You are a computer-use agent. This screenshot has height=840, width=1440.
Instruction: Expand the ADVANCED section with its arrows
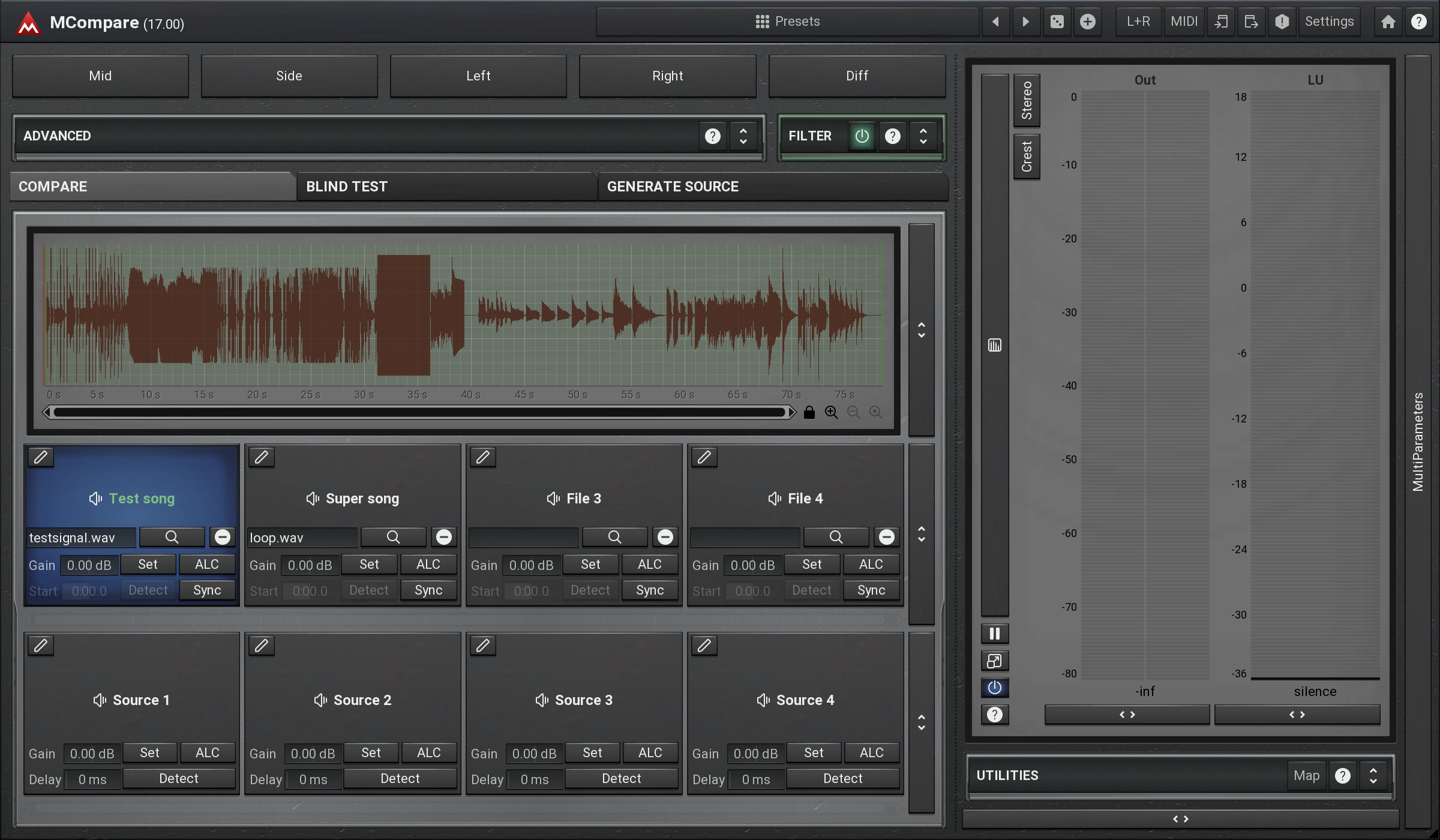(743, 136)
